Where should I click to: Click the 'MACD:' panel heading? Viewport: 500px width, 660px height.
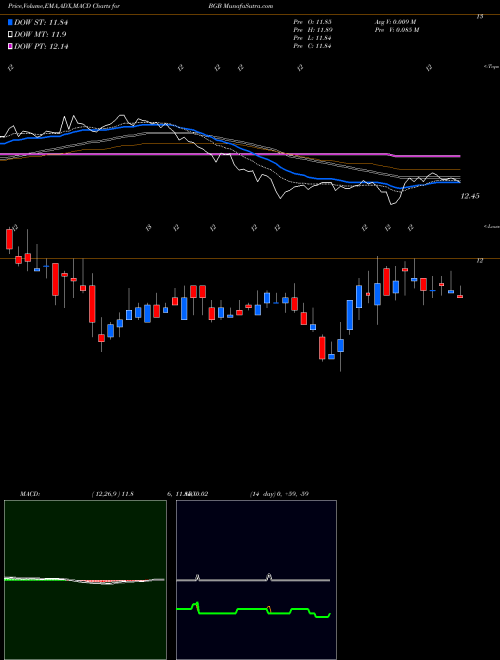pos(29,494)
